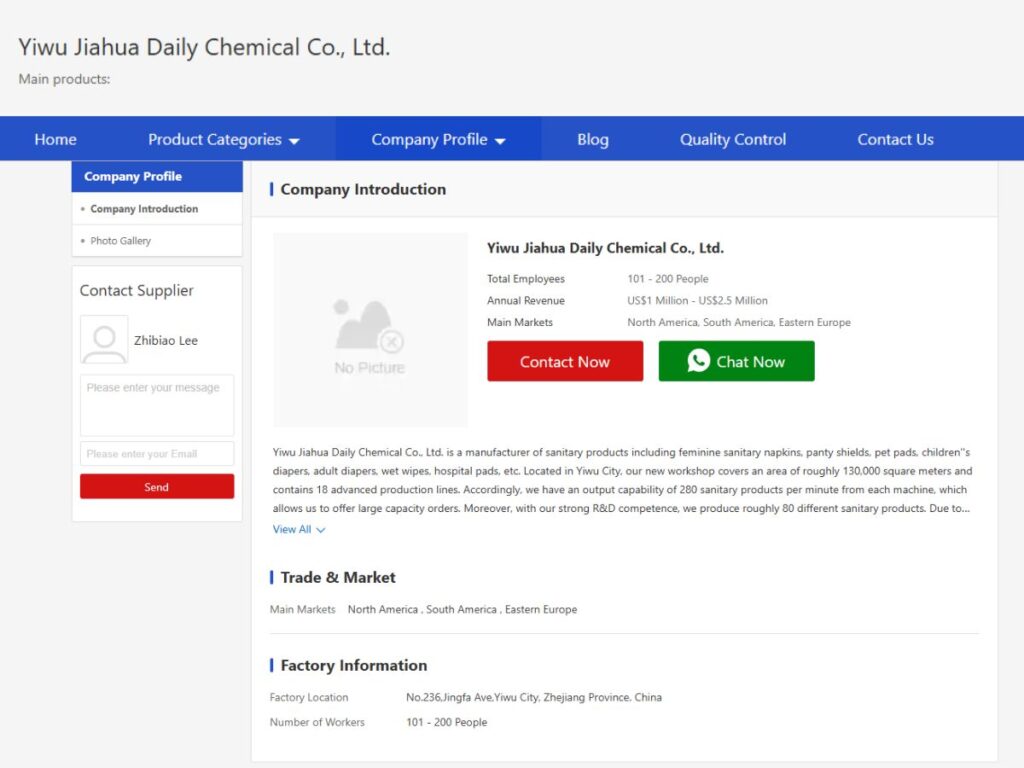Image resolution: width=1024 pixels, height=768 pixels.
Task: Click the Company Profile sidebar header
Action: [x=157, y=176]
